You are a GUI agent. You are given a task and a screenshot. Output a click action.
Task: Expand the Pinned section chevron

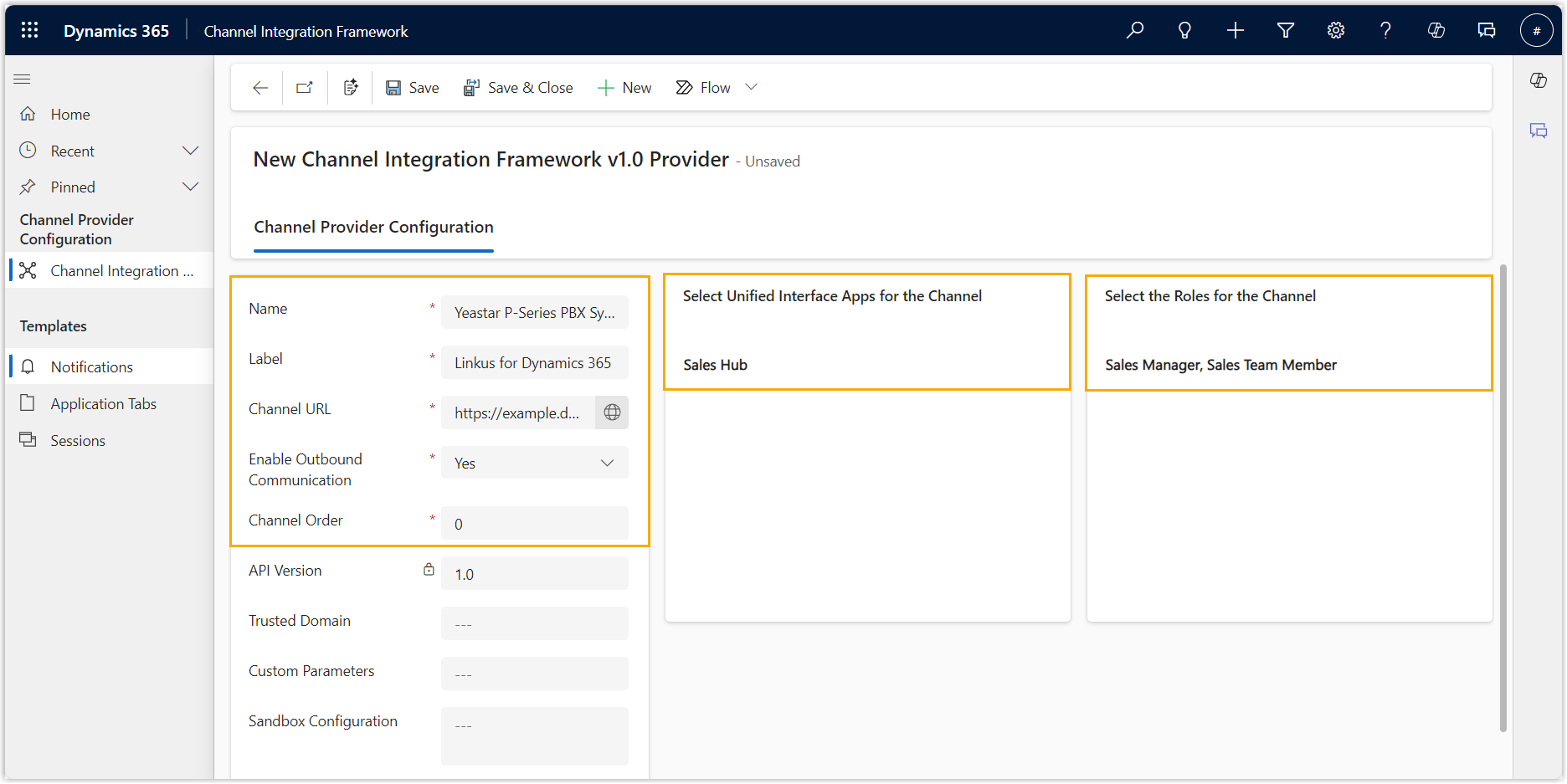click(x=190, y=187)
